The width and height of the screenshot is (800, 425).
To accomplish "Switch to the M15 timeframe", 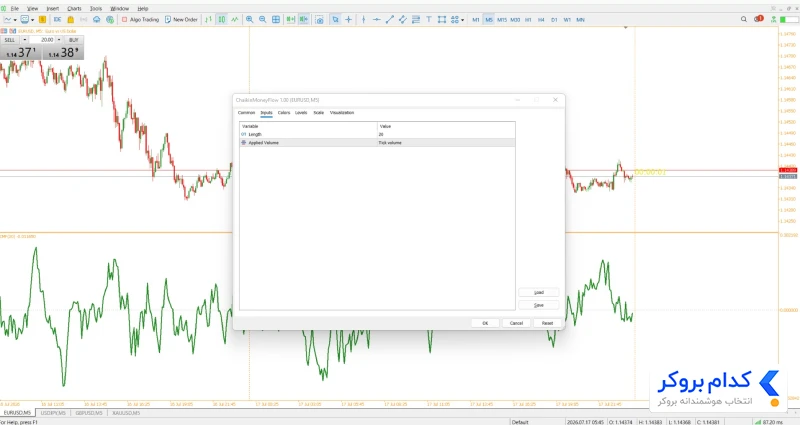I will click(x=502, y=20).
